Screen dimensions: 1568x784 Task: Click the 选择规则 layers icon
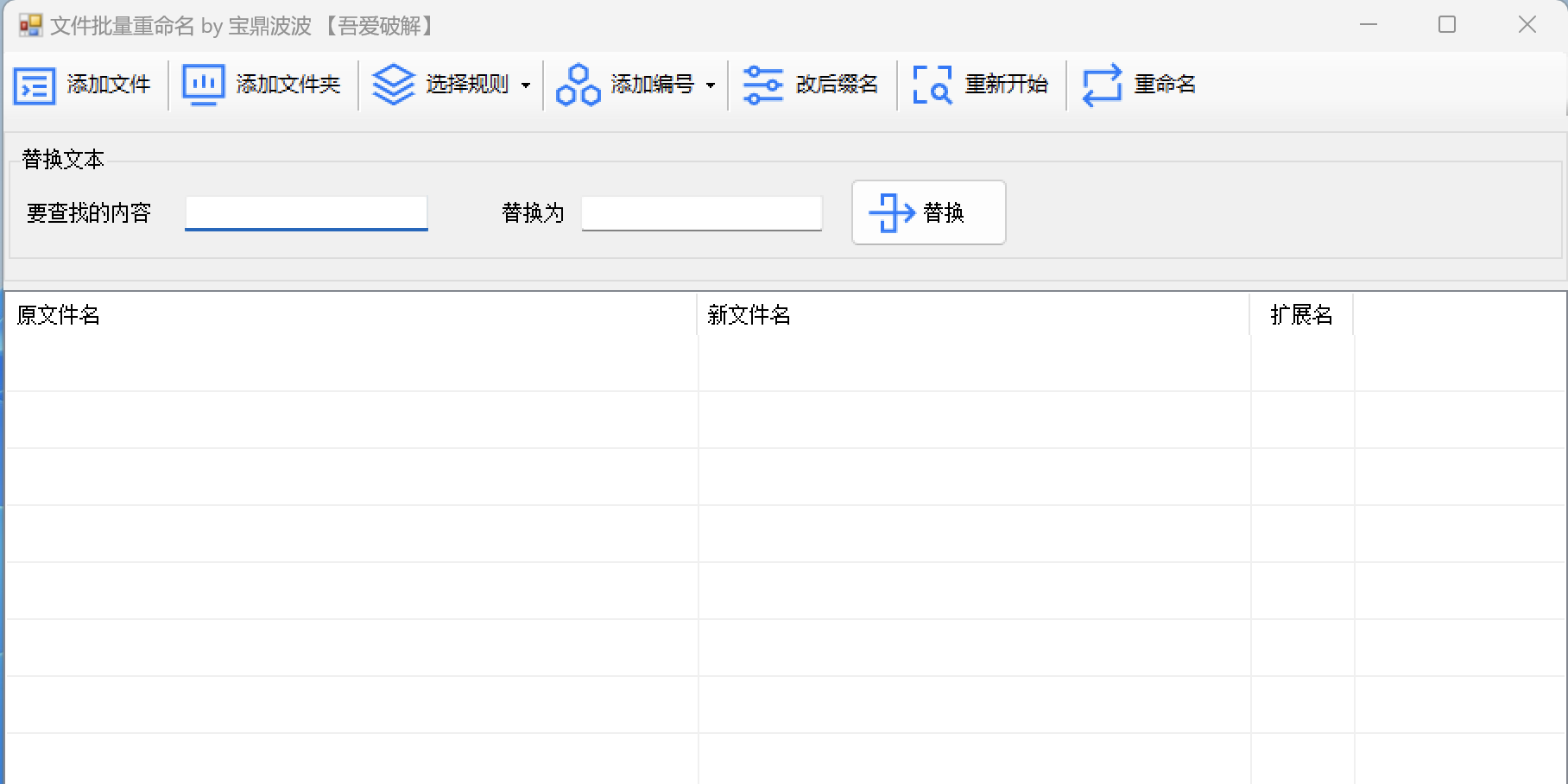(x=394, y=85)
